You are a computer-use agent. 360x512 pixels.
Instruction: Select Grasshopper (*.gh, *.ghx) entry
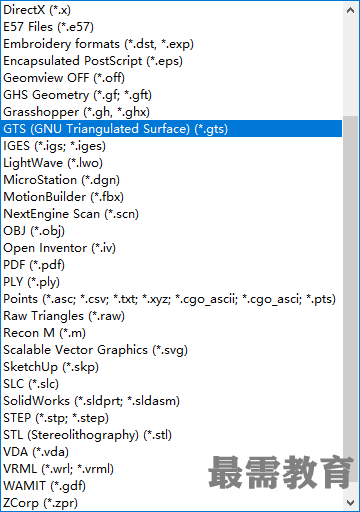click(171, 112)
